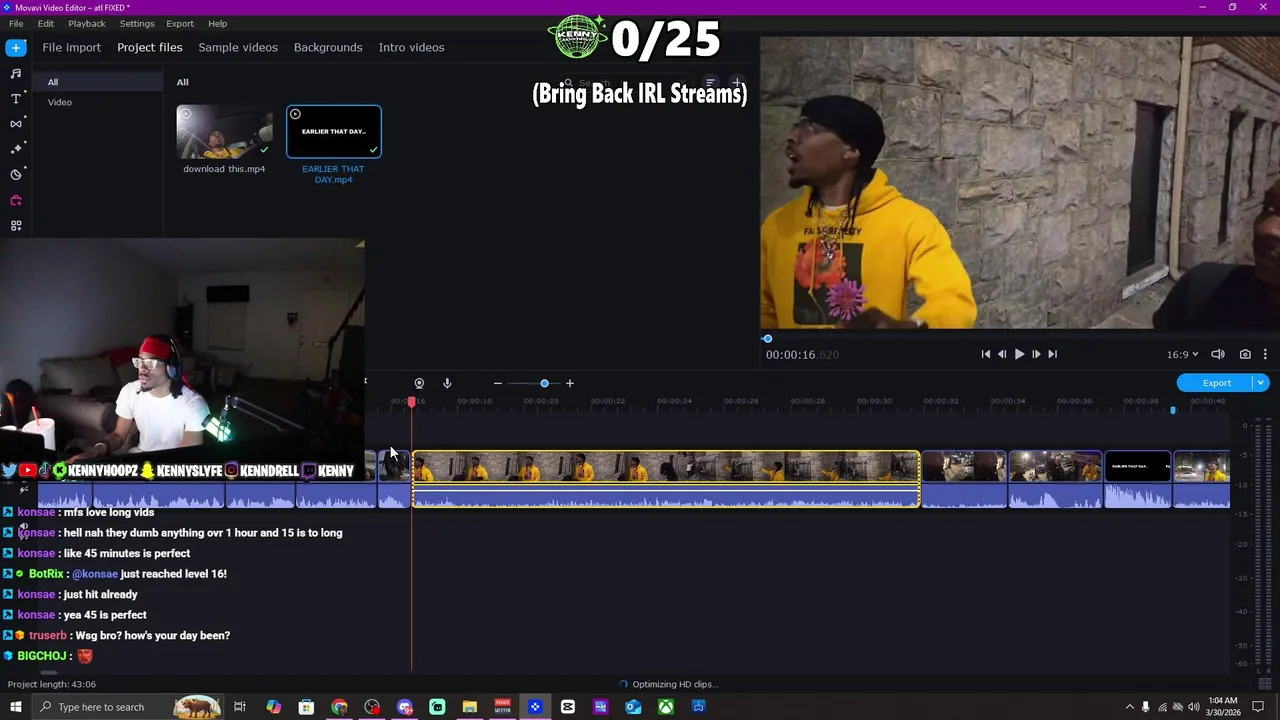This screenshot has height=720, width=1280.
Task: Jump to previous clip in preview
Action: pos(985,354)
